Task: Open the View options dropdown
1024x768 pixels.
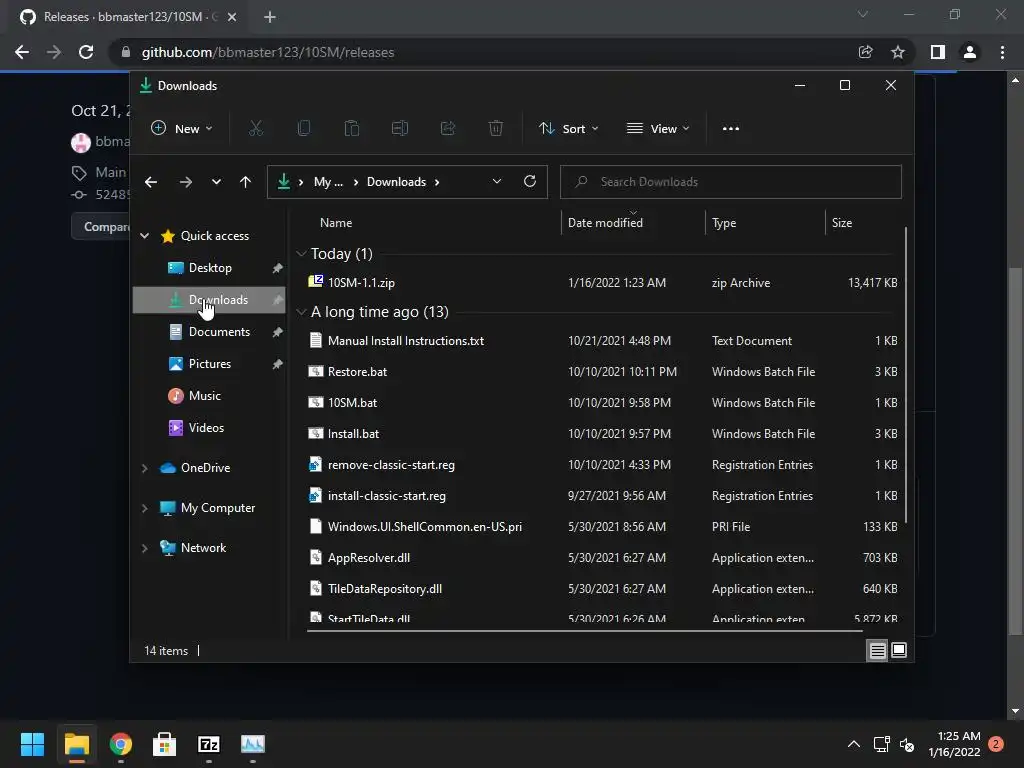Action: 658,129
